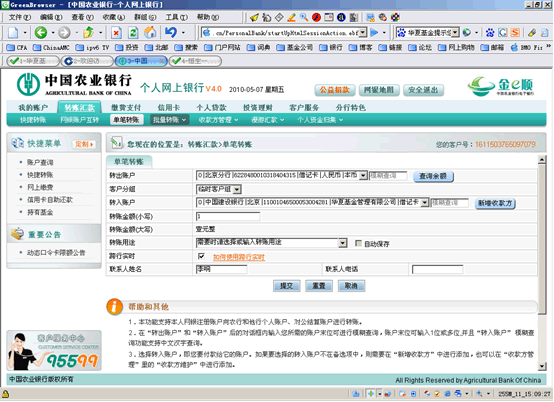Click the blue Undo curved arrow icon
Viewport: 554px width, 402px height.
tap(171, 33)
